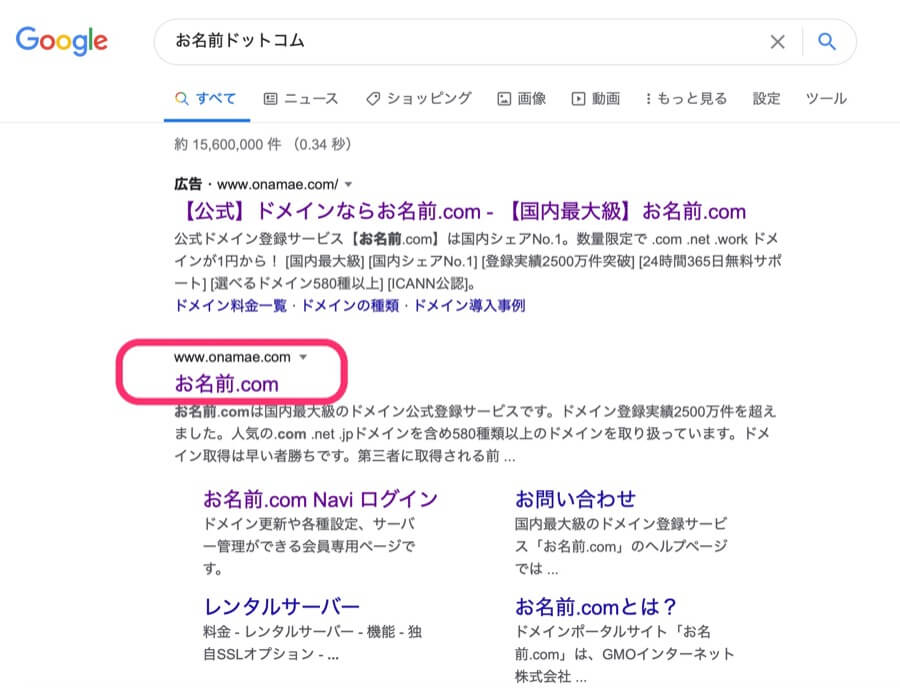Open the お名前.com organic result title
Image resolution: width=900 pixels, height=688 pixels.
click(x=226, y=384)
